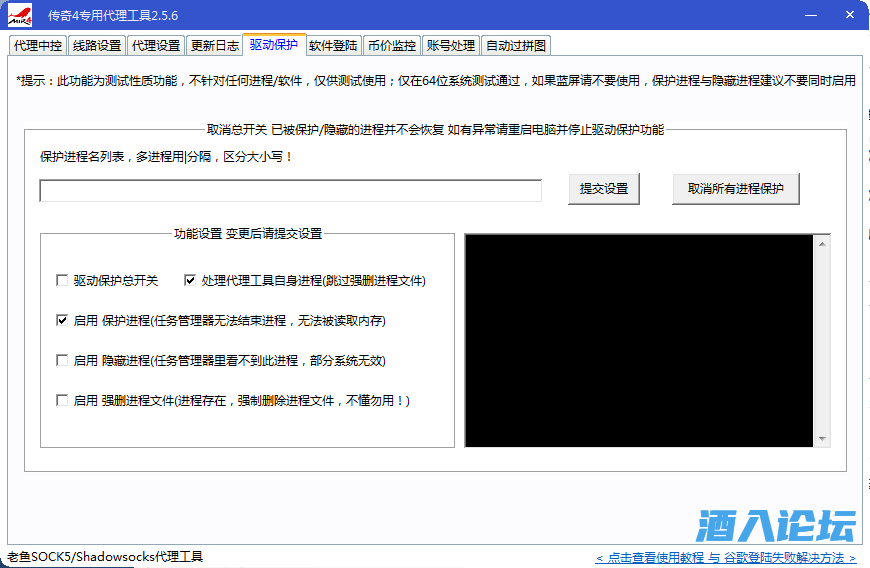Tick the 启用 隐藏进程 checkbox

click(63, 361)
